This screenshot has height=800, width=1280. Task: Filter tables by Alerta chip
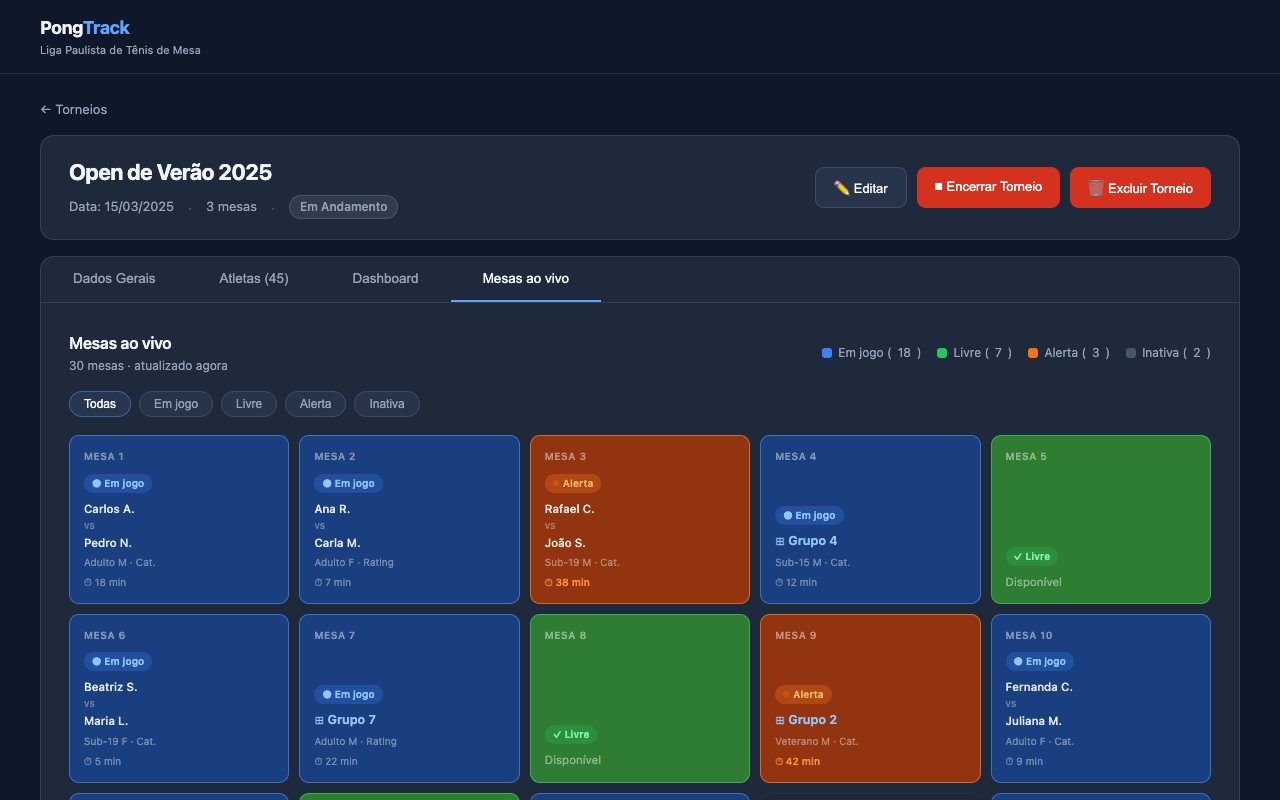[x=316, y=404]
